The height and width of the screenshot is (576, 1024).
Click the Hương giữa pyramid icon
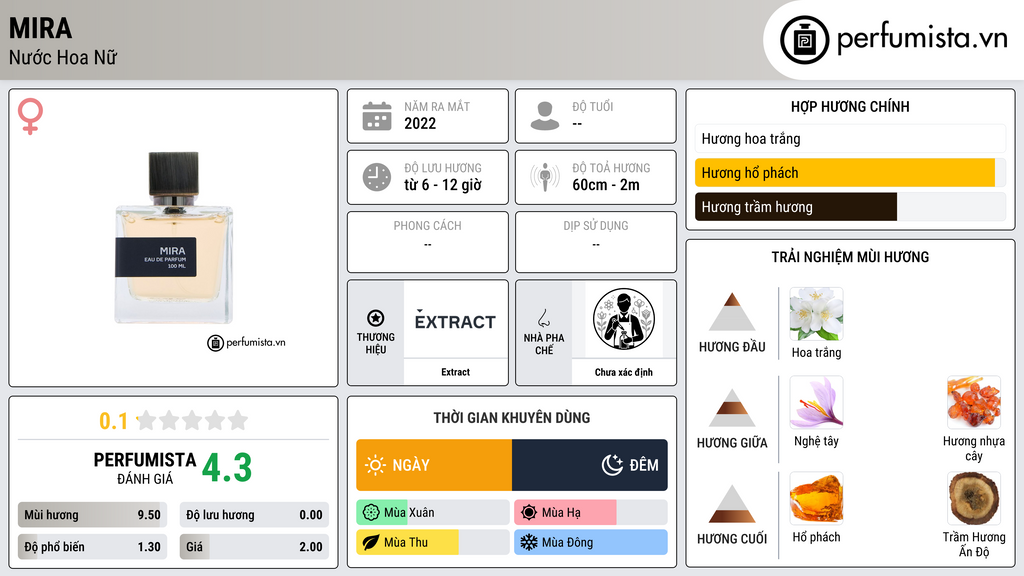(x=732, y=408)
